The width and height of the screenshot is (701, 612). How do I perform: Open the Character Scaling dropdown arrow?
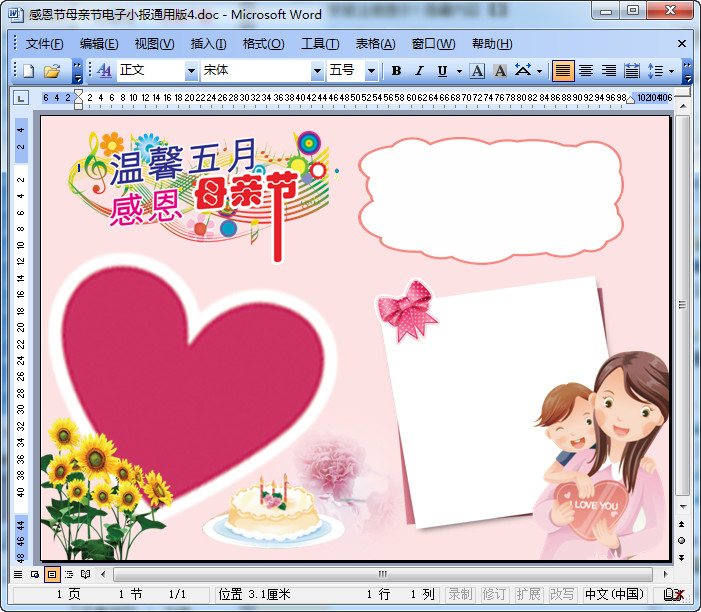pyautogui.click(x=539, y=71)
